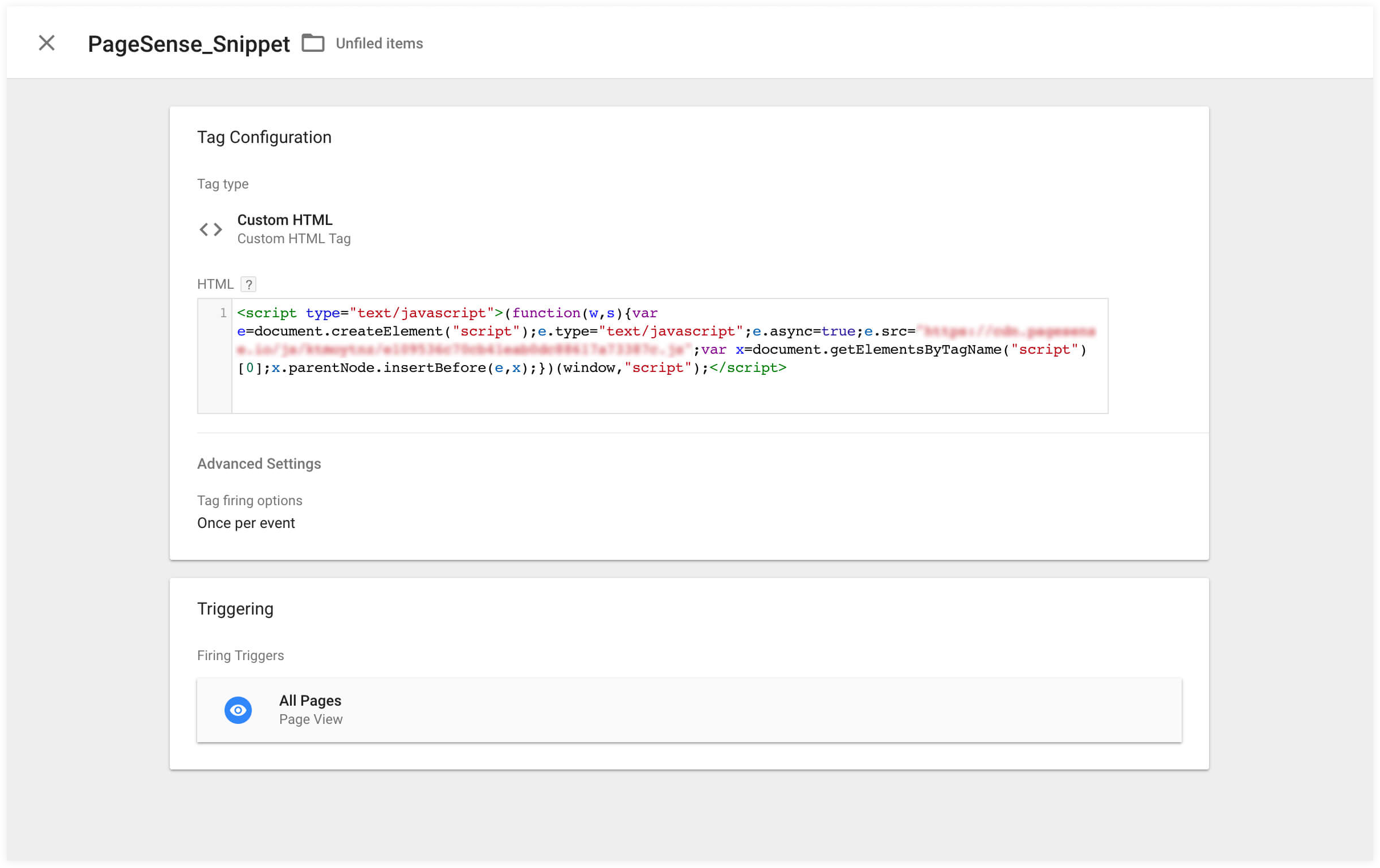This screenshot has width=1380, height=868.
Task: Click line number 1 in editor gutter
Action: (x=223, y=313)
